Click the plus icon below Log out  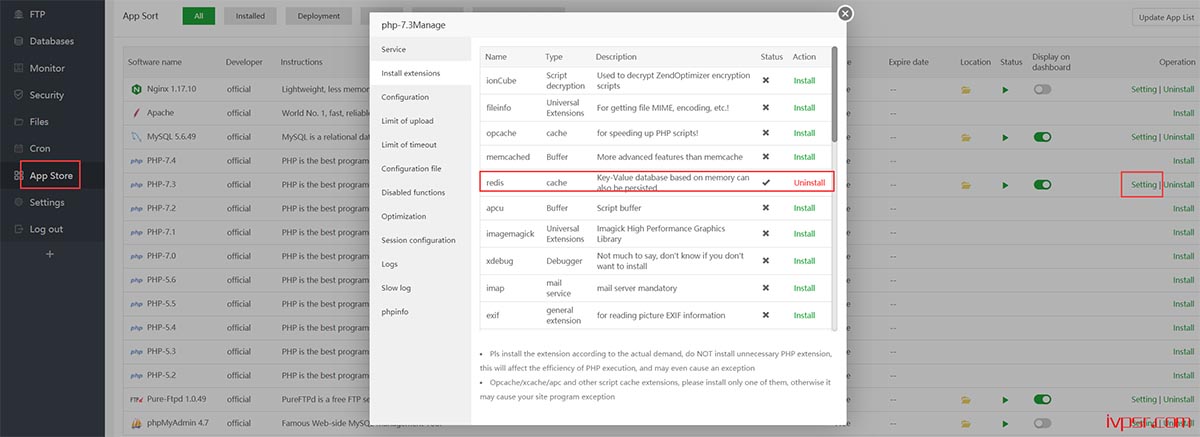(x=50, y=254)
